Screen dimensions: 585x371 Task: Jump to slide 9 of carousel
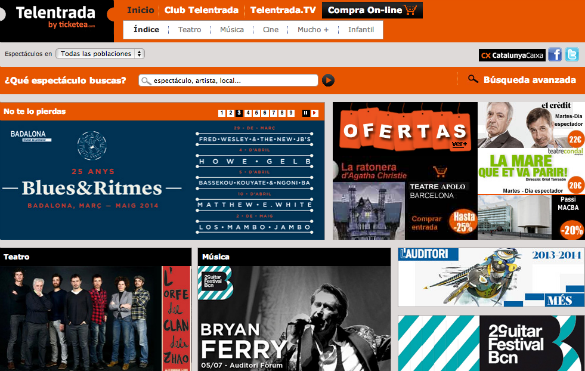click(291, 113)
